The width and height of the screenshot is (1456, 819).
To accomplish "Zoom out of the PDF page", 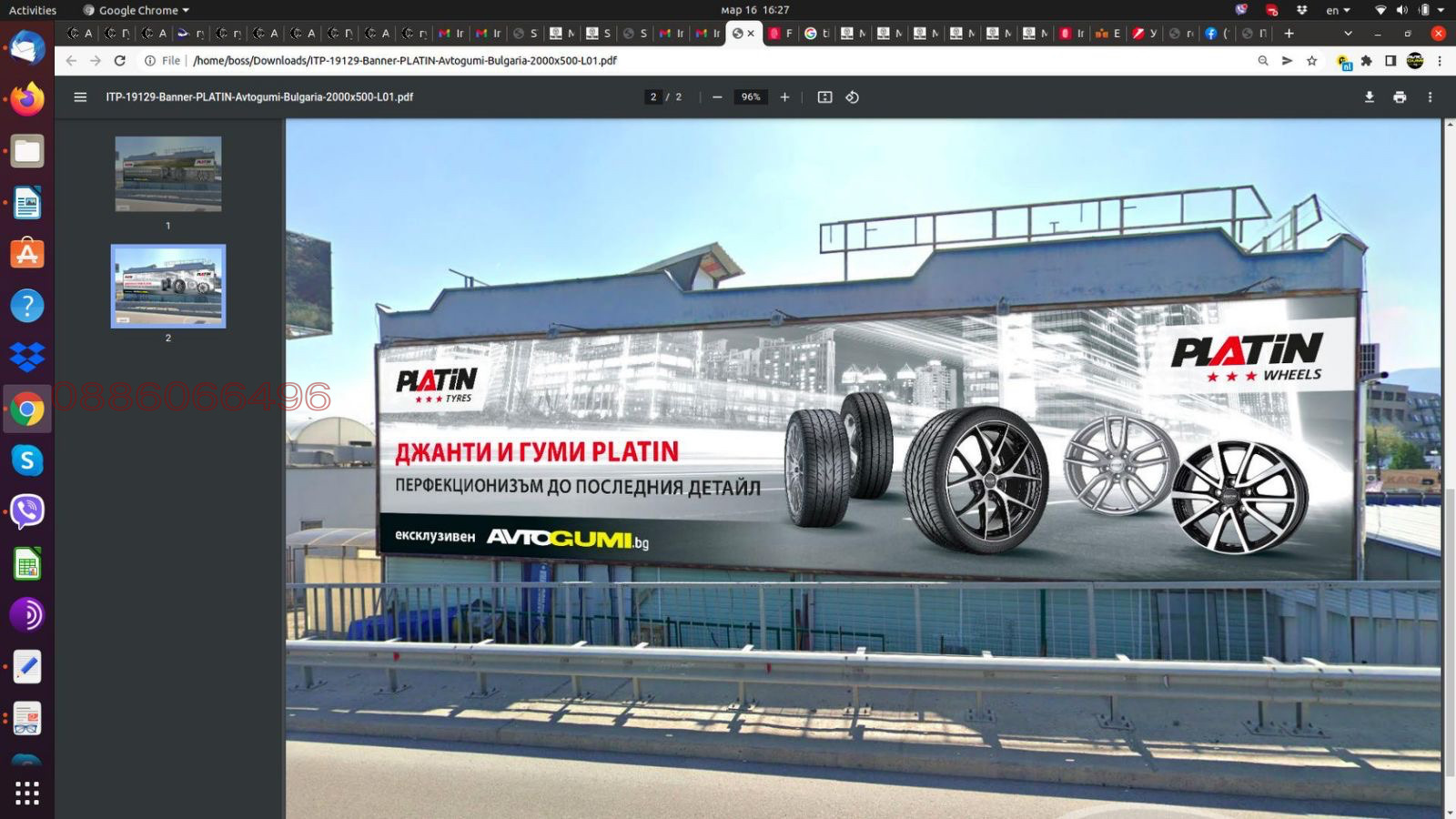I will (717, 97).
